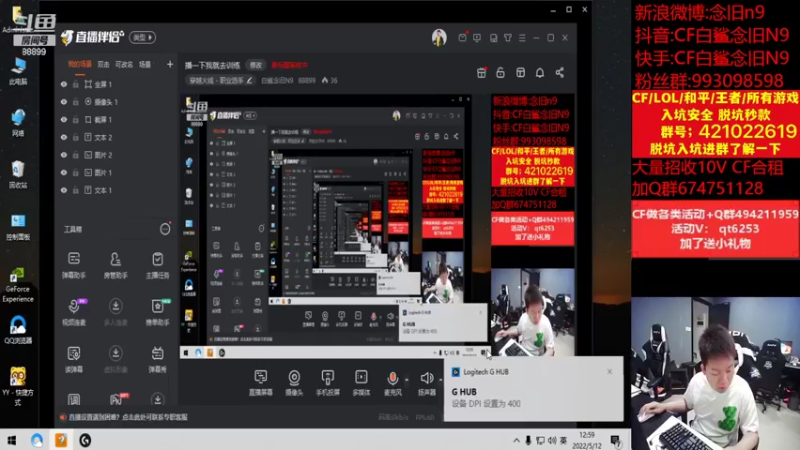
Task: Add a 手机投屏 source
Action: pyautogui.click(x=328, y=383)
